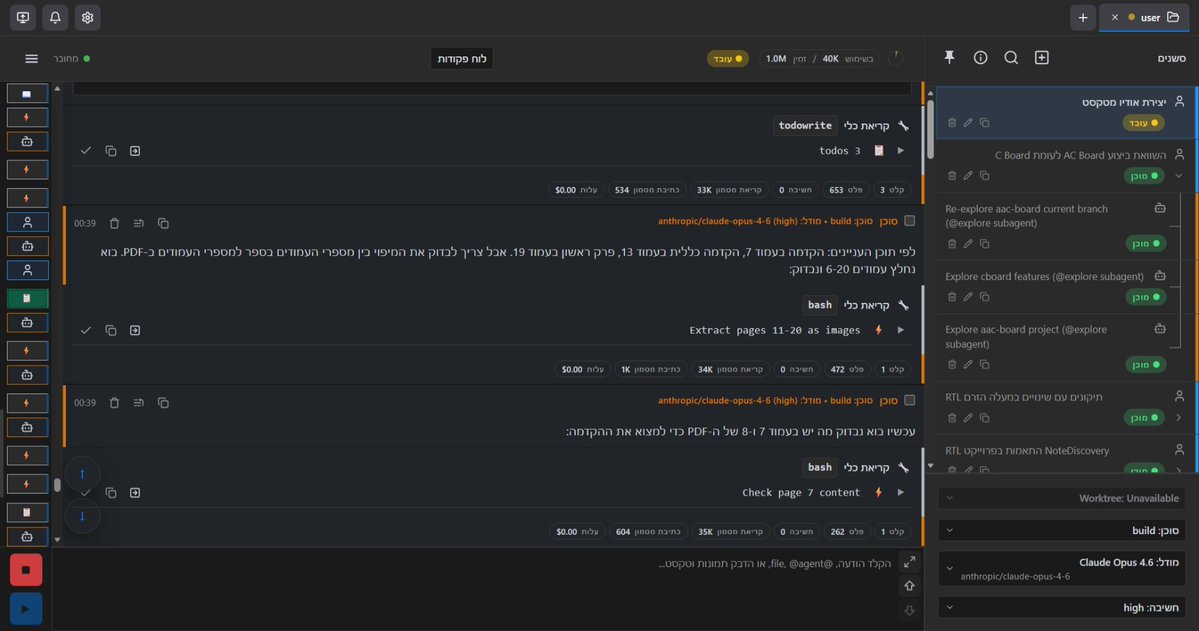The height and width of the screenshot is (631, 1199).
Task: Expand the Extract pages 11-20 tool call
Action: click(x=901, y=330)
